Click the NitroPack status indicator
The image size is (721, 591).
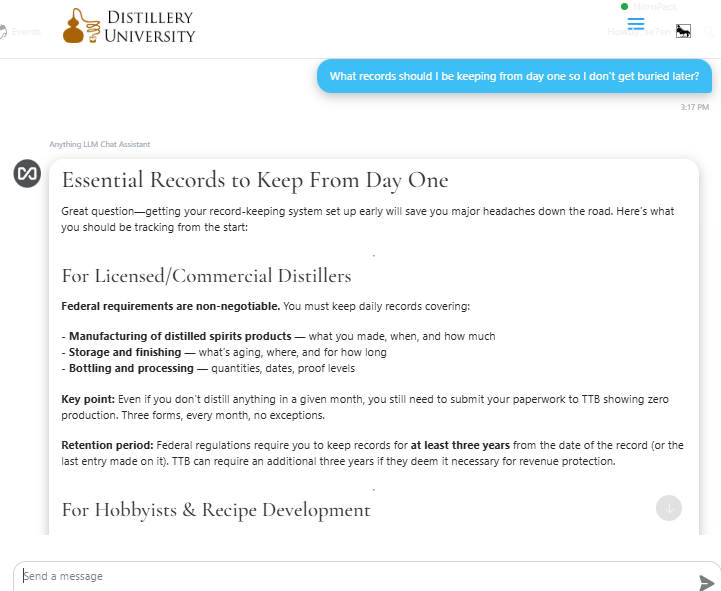pos(649,6)
